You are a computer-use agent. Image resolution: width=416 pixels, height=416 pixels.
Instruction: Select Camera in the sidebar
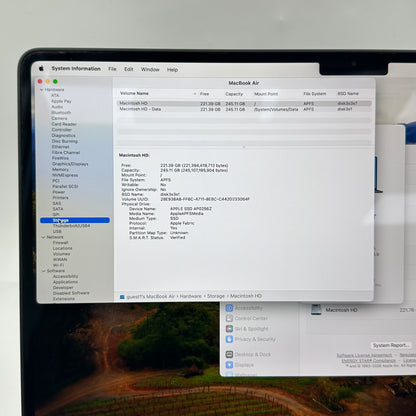59,118
